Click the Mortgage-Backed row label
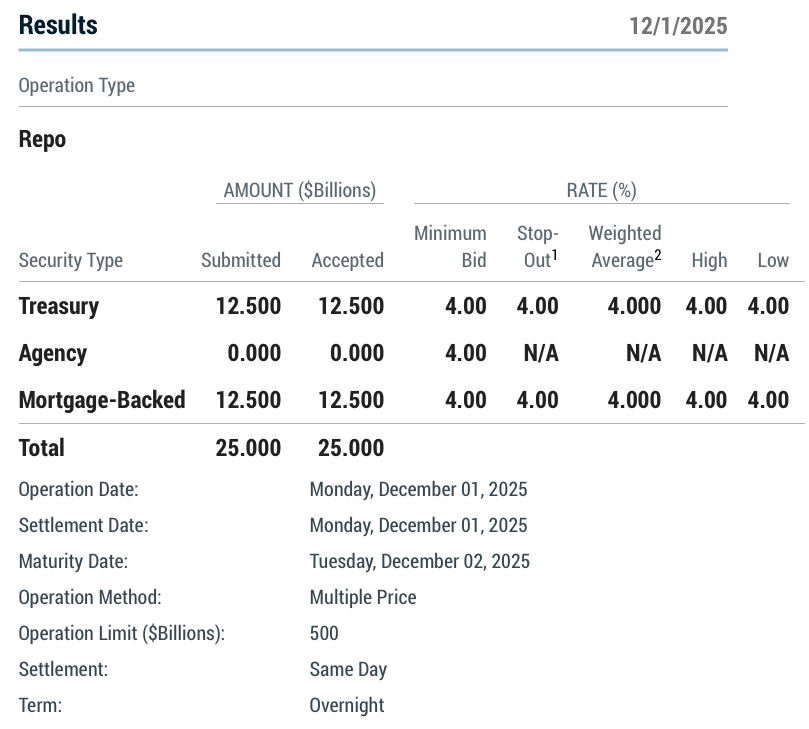The image size is (809, 729). (x=102, y=399)
